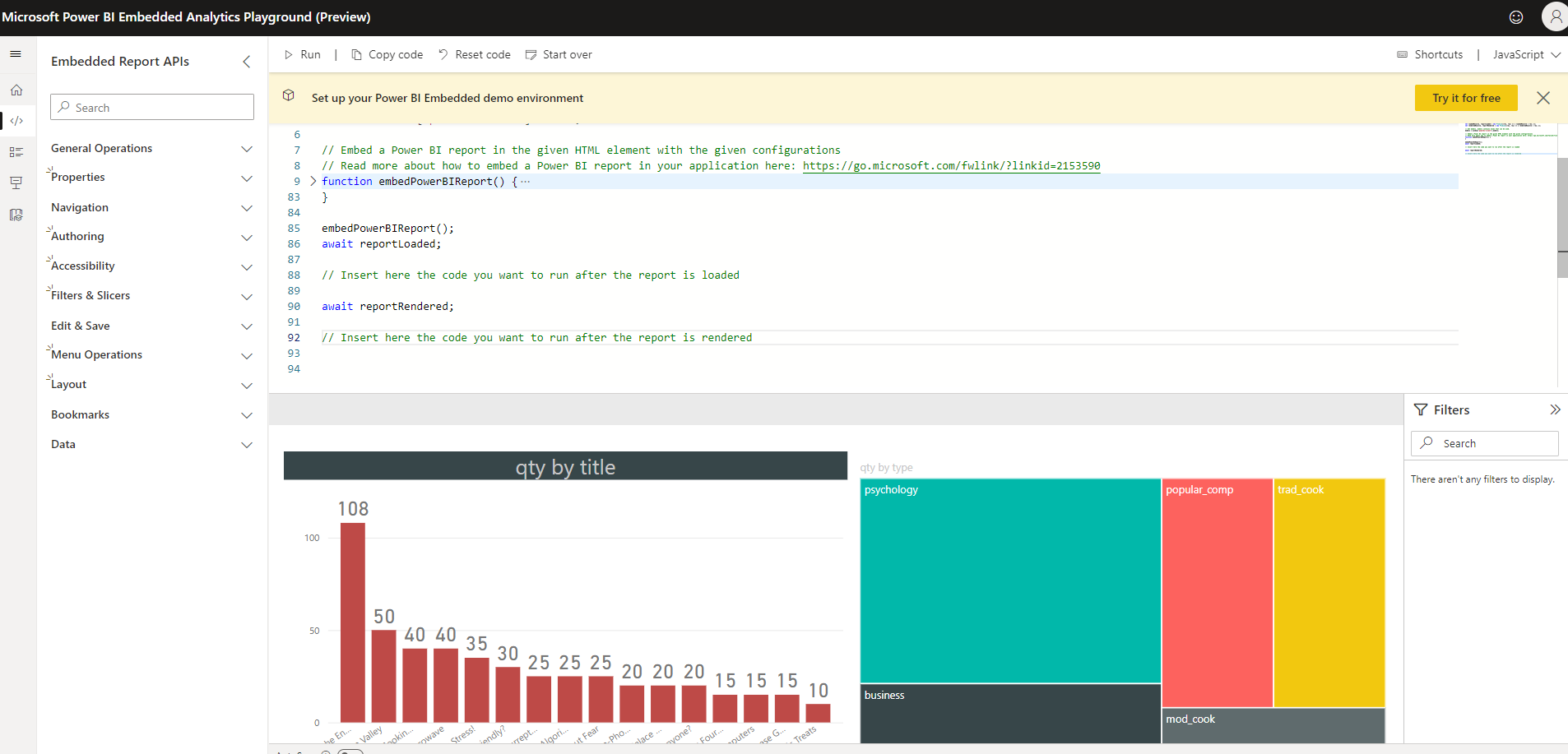The image size is (1568, 754).
Task: Collapse the folded embedPowerBIReport function on line 9
Action: point(313,181)
